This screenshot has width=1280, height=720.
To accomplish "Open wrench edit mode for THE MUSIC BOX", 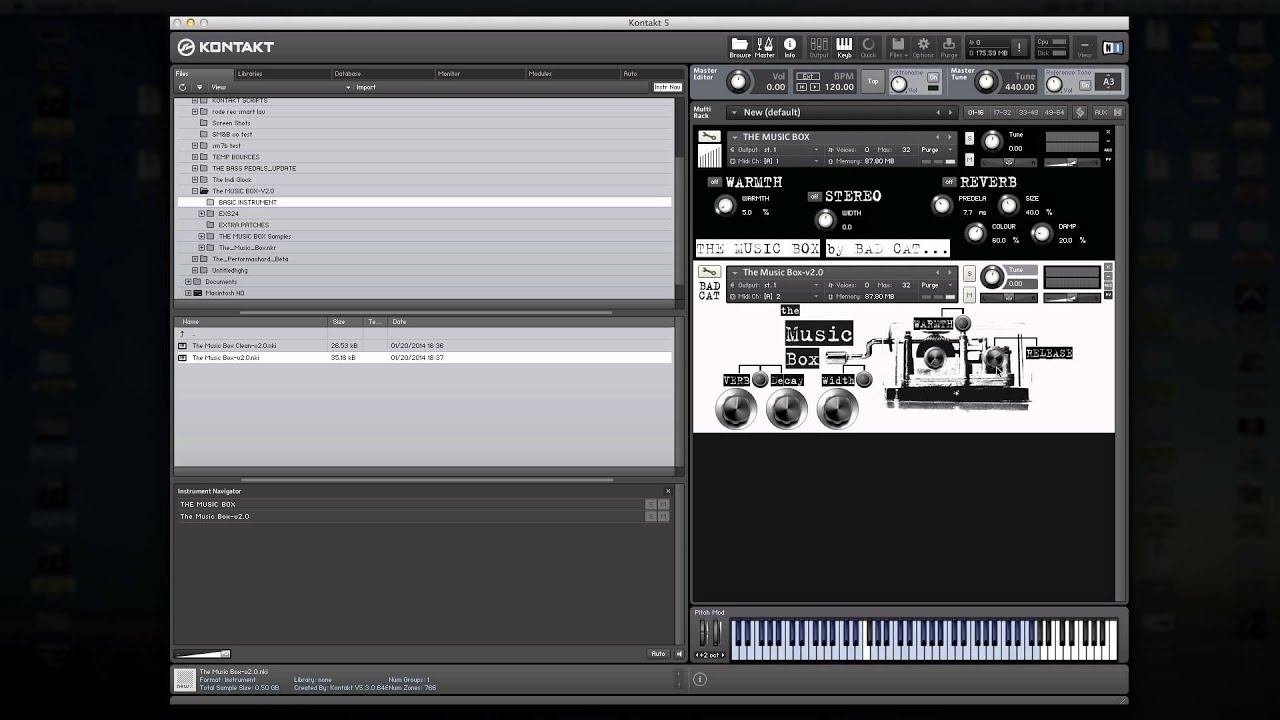I will tap(709, 137).
